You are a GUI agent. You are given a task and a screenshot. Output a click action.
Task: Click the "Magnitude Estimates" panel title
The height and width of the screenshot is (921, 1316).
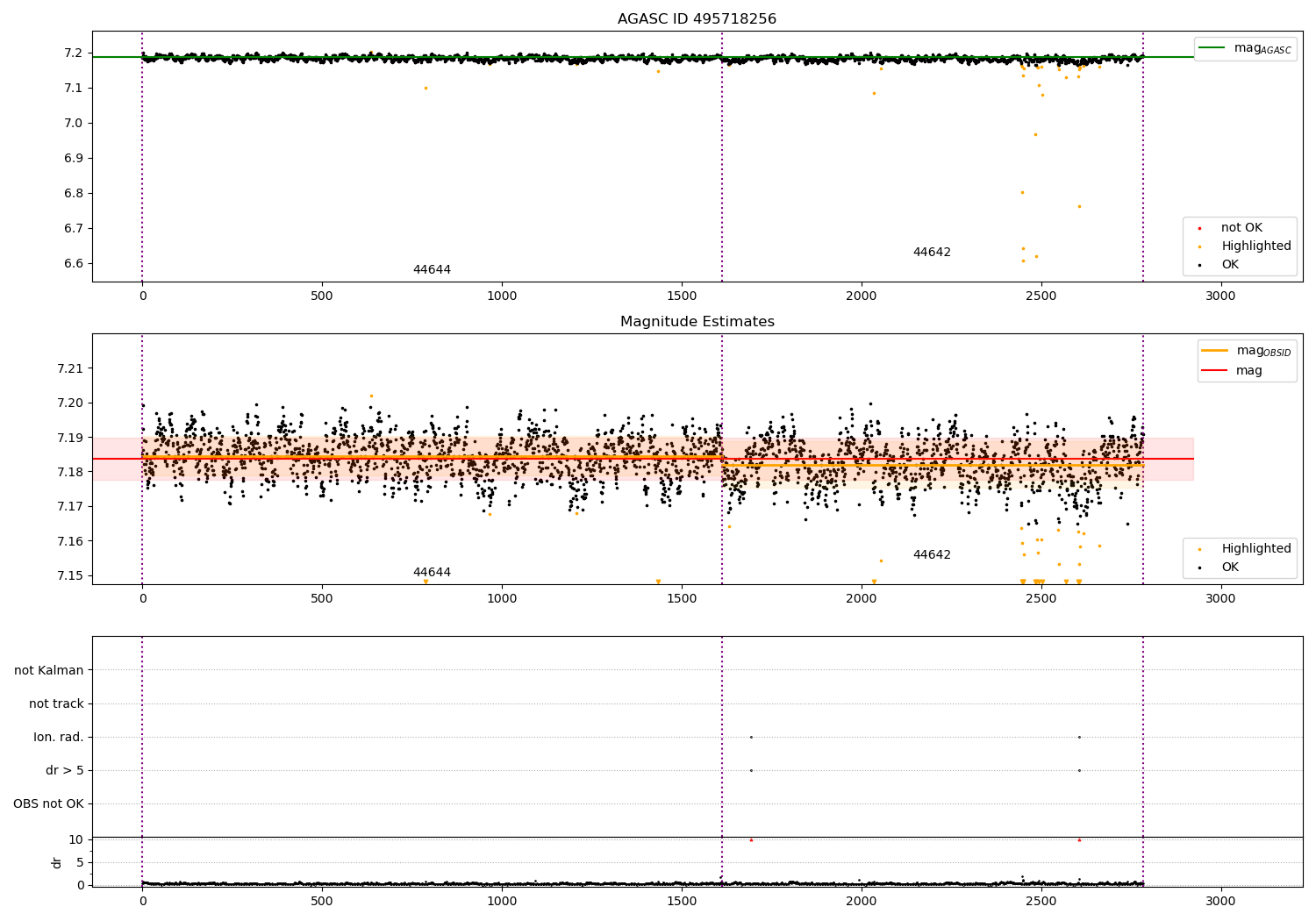pos(697,322)
